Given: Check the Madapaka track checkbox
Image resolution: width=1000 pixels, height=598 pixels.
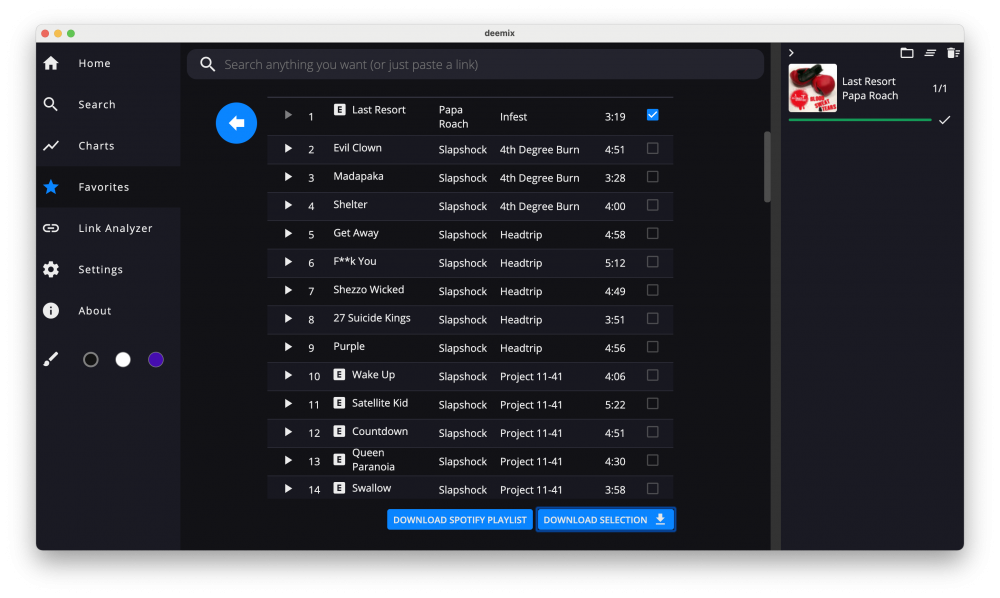Looking at the screenshot, I should [x=653, y=177].
